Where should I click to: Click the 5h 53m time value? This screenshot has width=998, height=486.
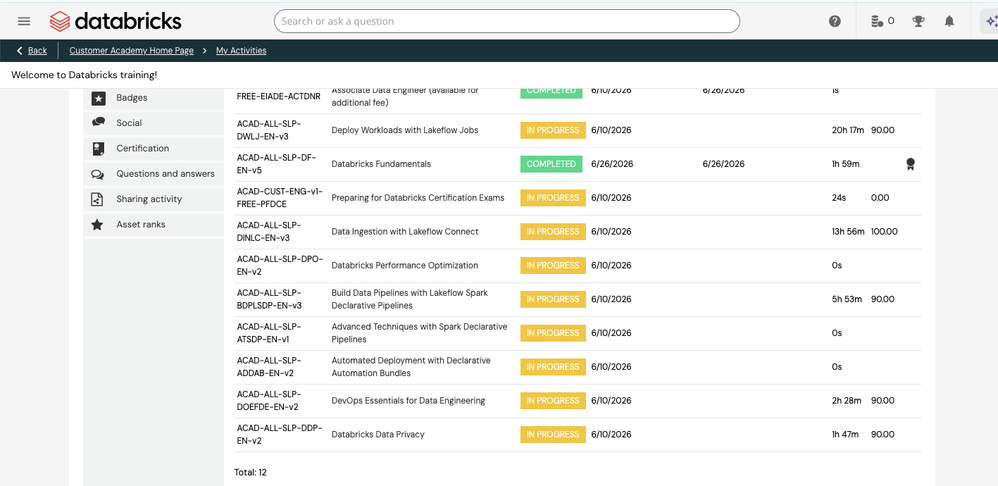[847, 299]
